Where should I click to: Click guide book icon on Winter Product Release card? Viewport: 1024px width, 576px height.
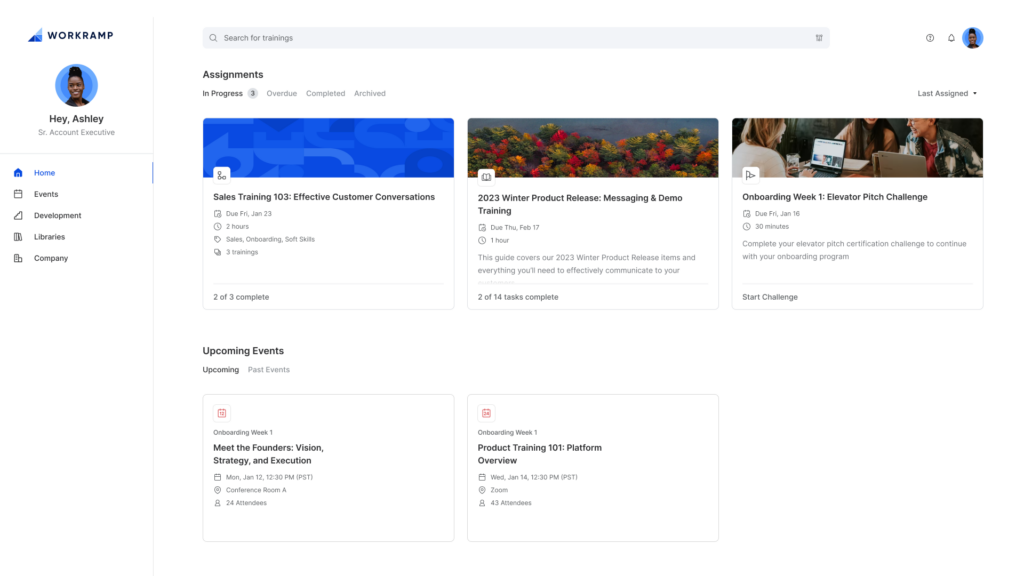[x=487, y=176]
